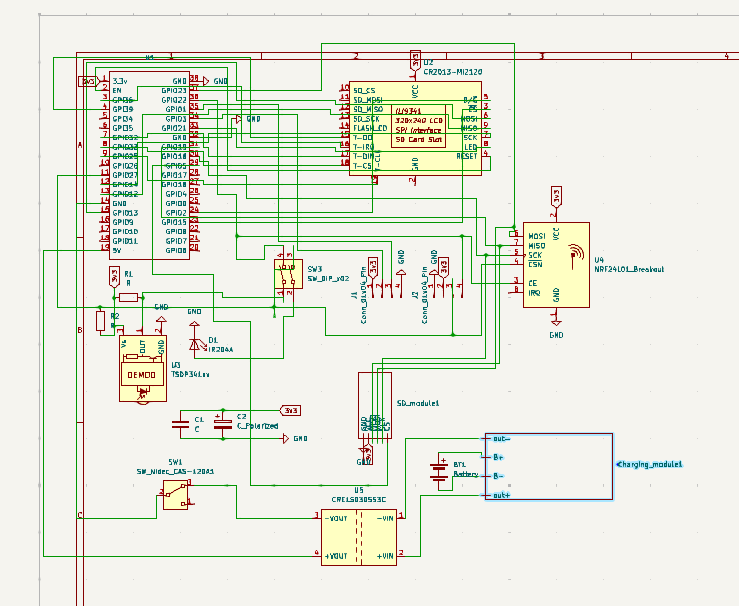Click the CRE1S0305S3C converter U5 symbol

click(x=359, y=535)
